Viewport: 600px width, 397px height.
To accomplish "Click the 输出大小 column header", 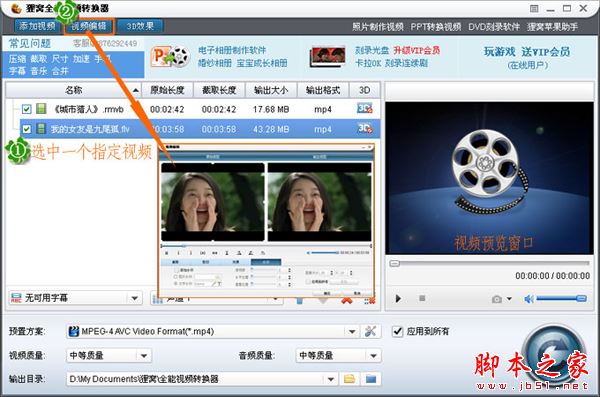I will click(271, 90).
